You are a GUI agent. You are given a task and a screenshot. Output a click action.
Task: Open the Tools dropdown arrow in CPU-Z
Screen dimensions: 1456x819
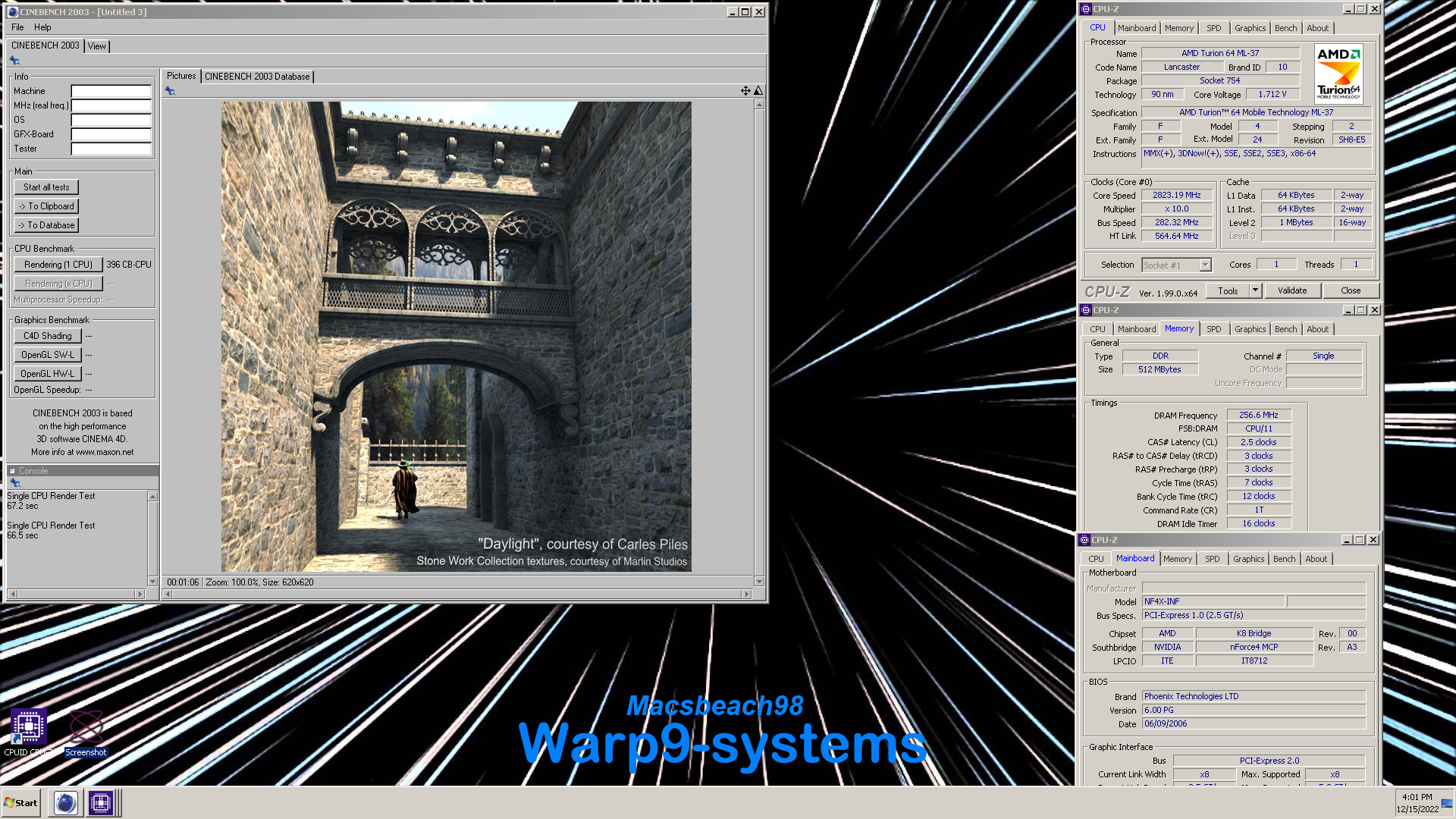1255,290
